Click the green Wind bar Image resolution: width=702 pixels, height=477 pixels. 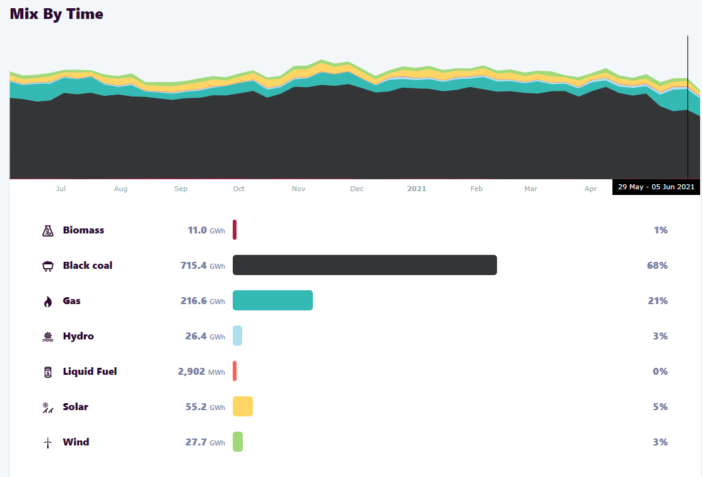pyautogui.click(x=238, y=441)
